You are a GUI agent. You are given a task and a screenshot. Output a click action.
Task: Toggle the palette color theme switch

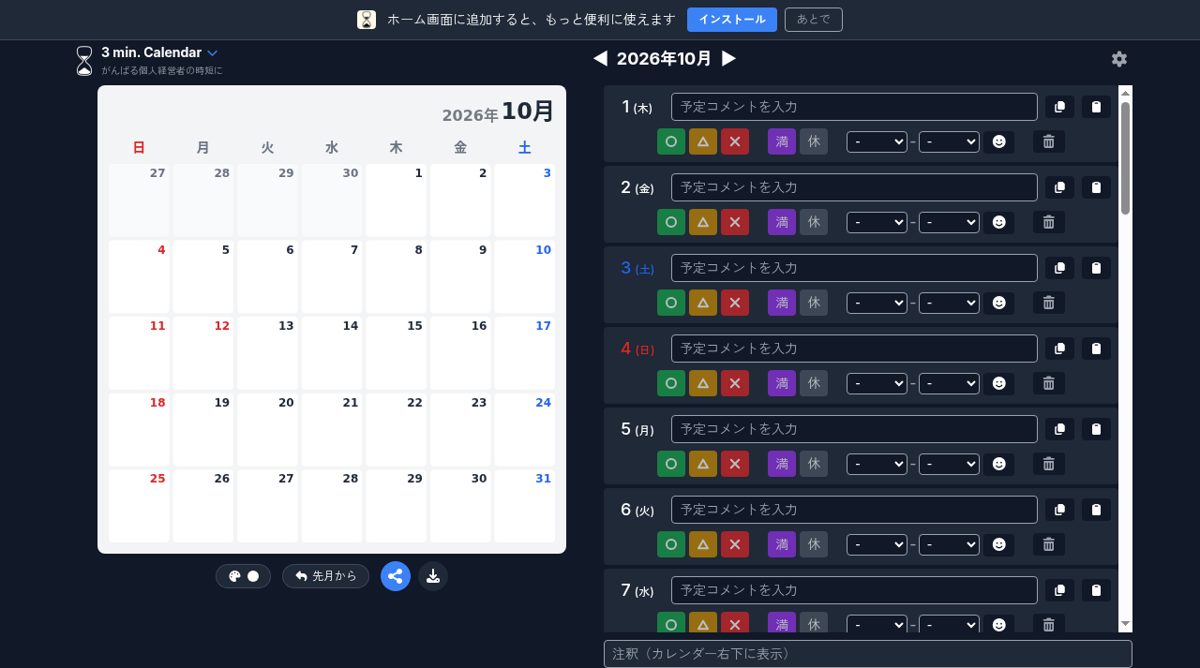click(243, 576)
